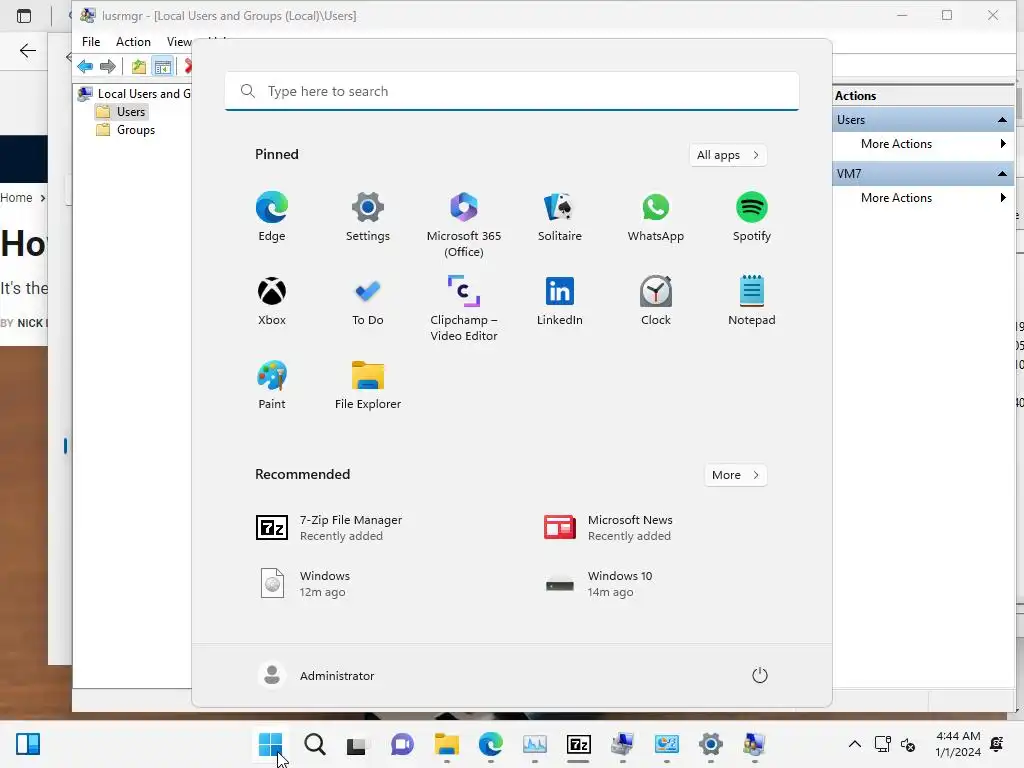Open notification bell in tray

(997, 744)
